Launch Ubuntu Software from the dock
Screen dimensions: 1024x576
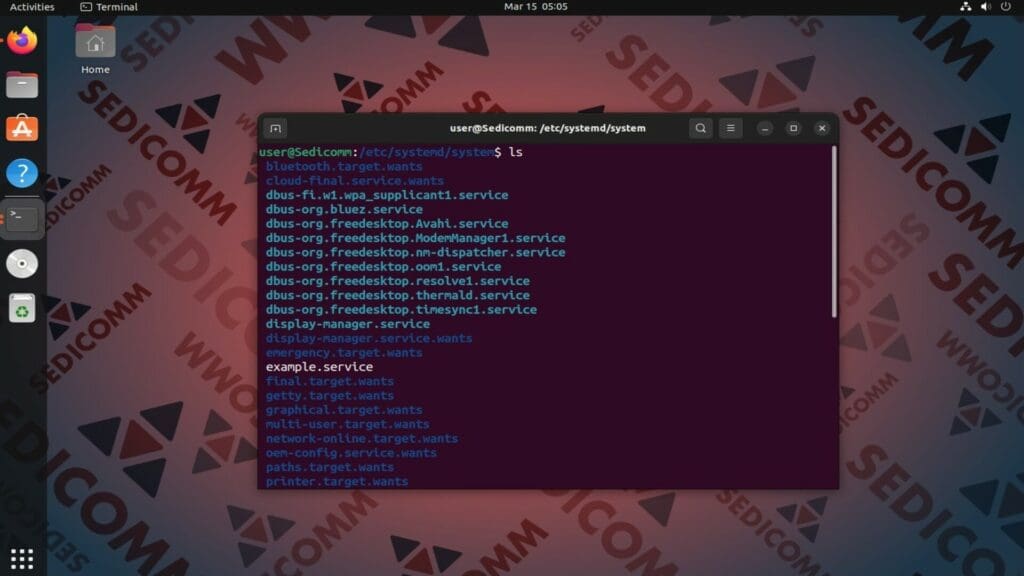[x=22, y=129]
